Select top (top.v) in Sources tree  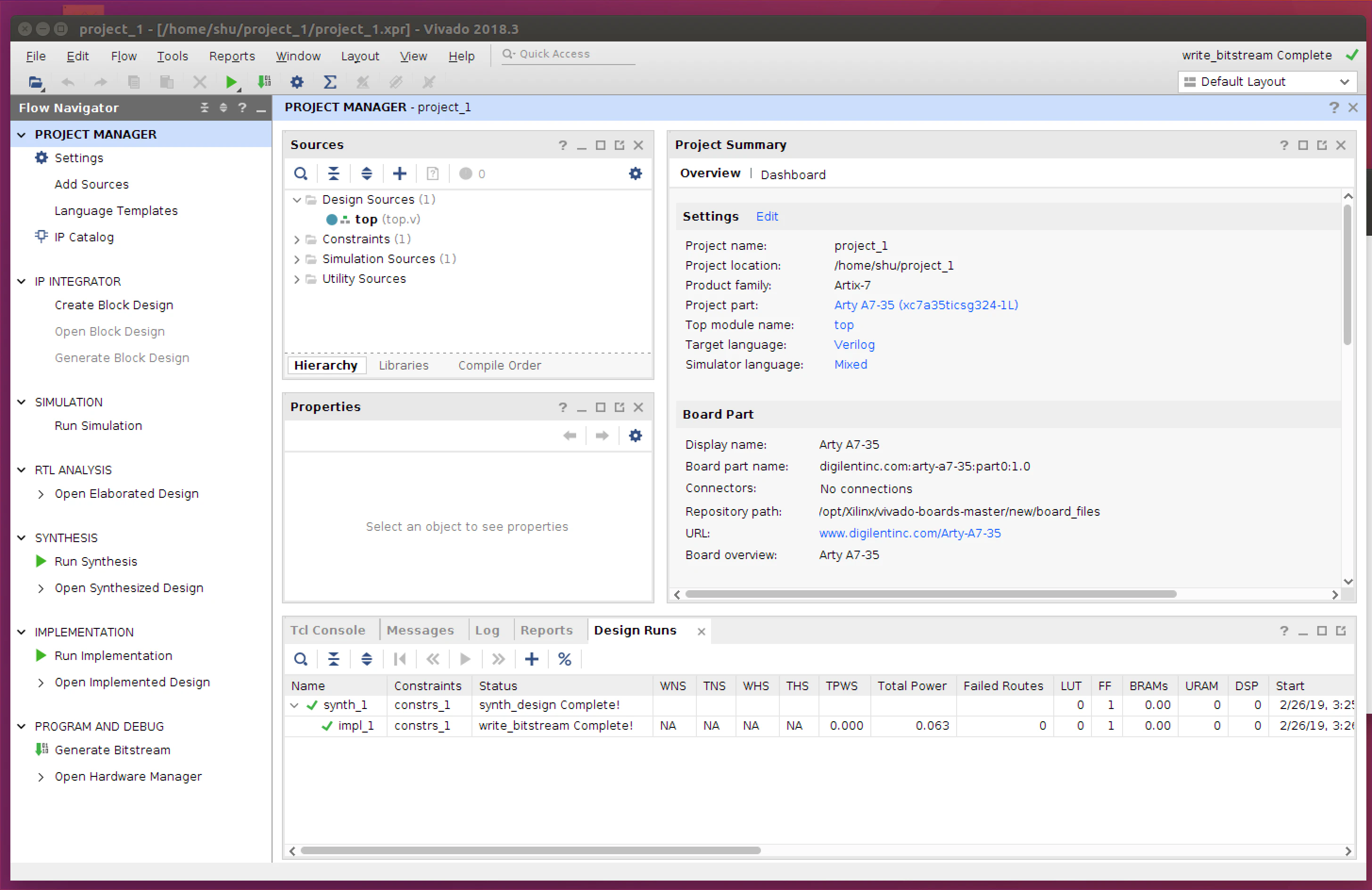(x=373, y=220)
